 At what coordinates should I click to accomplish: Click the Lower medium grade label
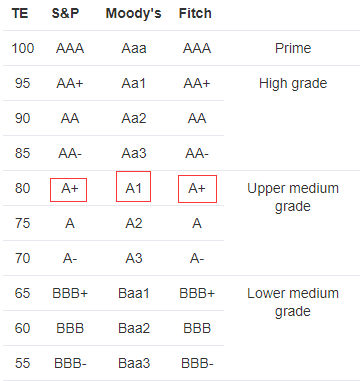(293, 302)
